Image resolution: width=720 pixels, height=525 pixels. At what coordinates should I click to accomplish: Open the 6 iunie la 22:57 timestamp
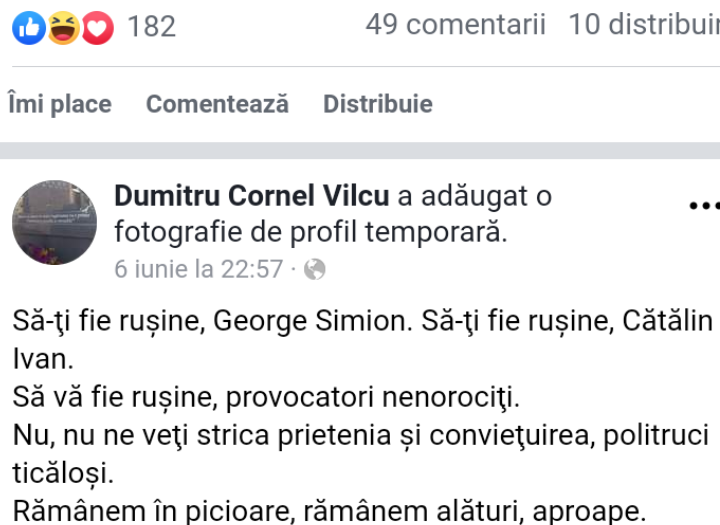click(x=199, y=269)
